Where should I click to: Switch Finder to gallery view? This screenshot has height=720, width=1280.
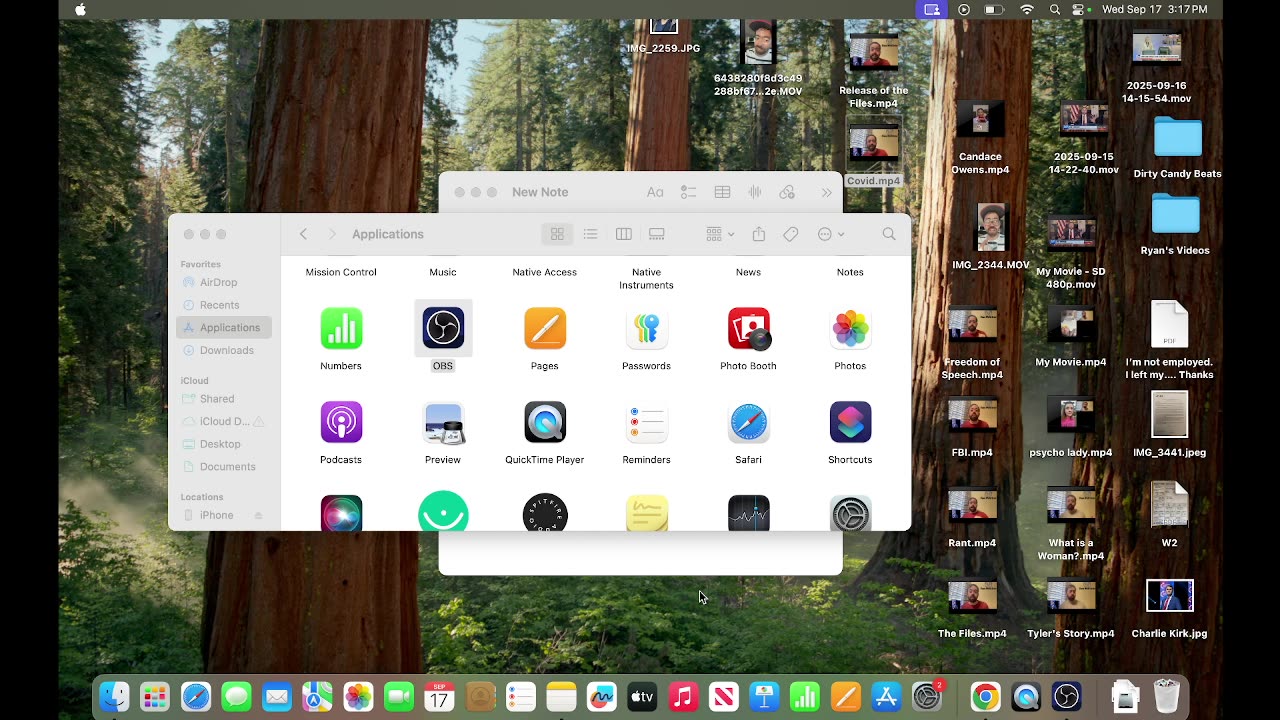pyautogui.click(x=657, y=234)
